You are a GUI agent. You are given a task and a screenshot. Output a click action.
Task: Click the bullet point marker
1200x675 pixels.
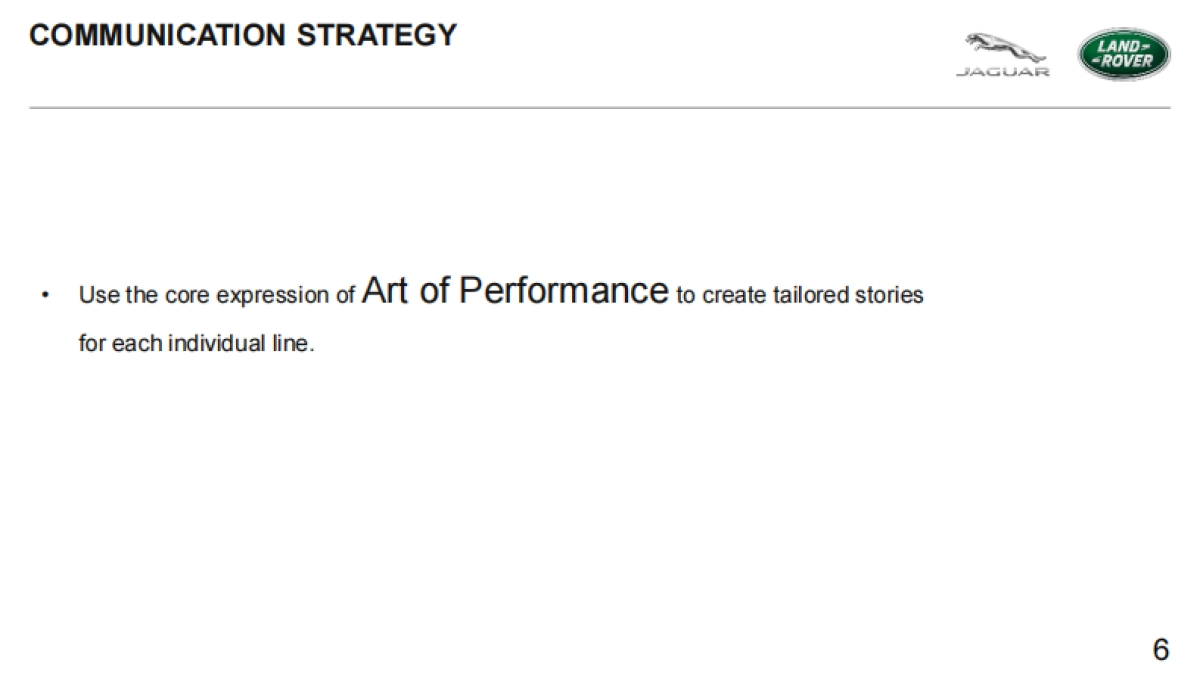coord(46,296)
